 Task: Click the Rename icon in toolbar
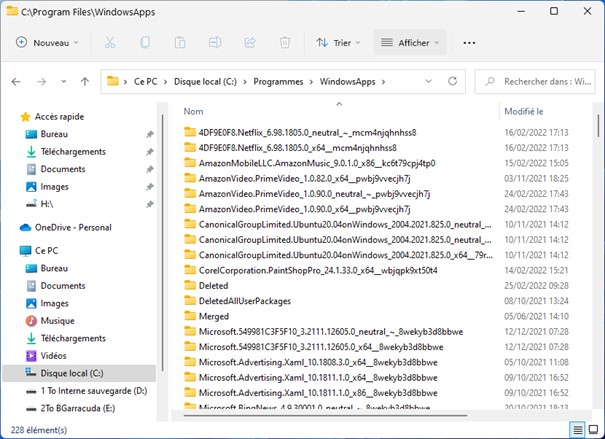point(215,42)
